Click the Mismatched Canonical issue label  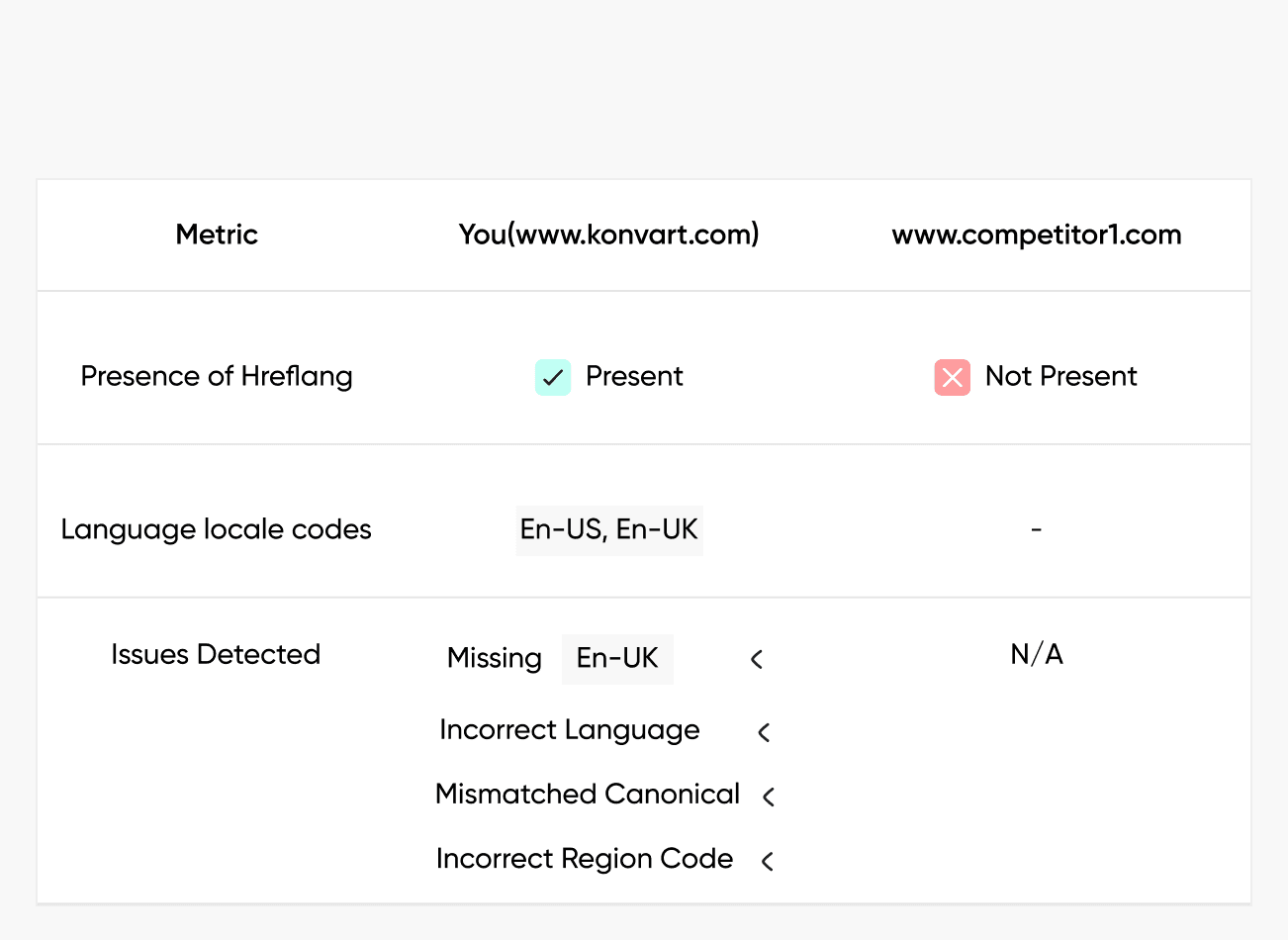[588, 795]
